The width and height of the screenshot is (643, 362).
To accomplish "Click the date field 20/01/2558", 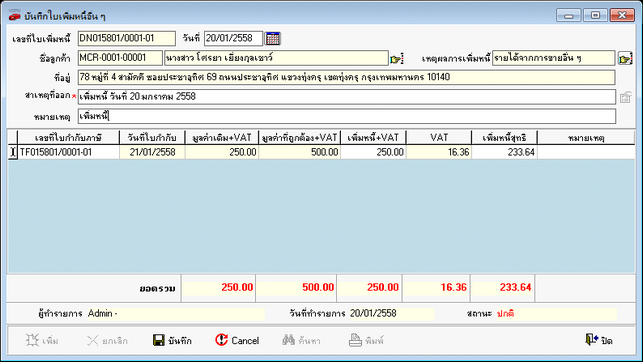I will pos(233,39).
